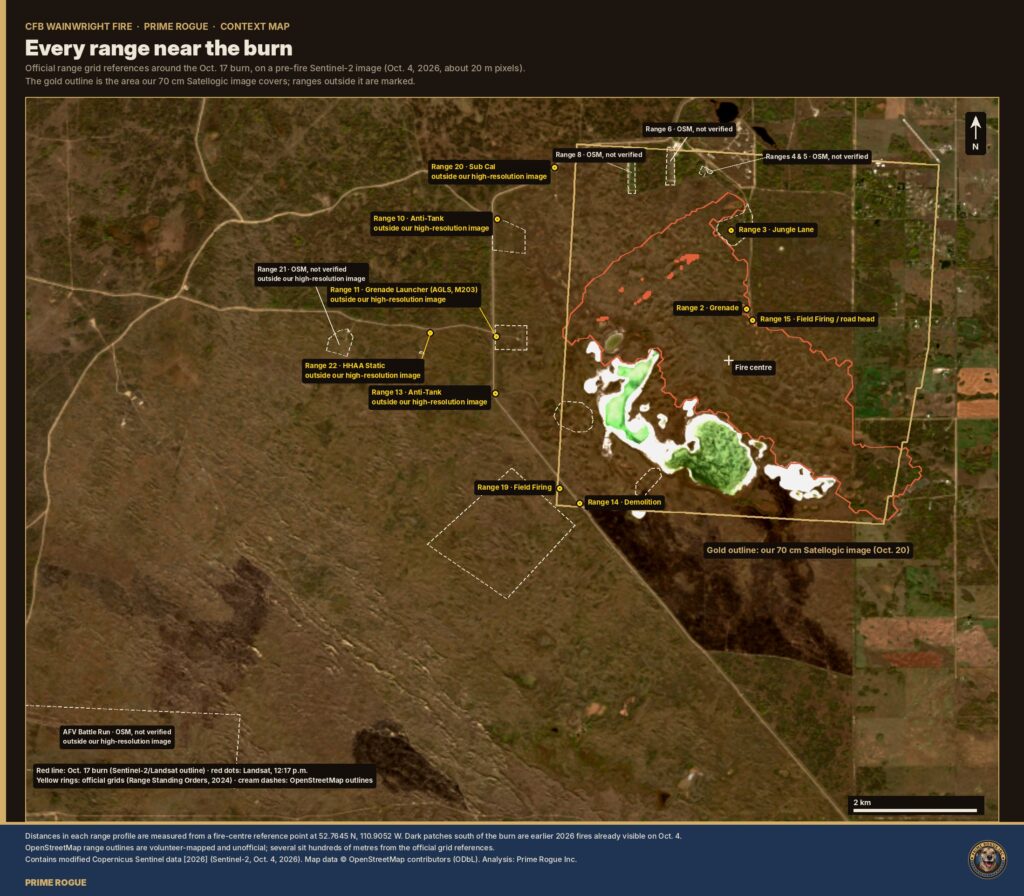The image size is (1024, 896).
Task: Click the Range 15 yellow ring marker
Action: (752, 320)
